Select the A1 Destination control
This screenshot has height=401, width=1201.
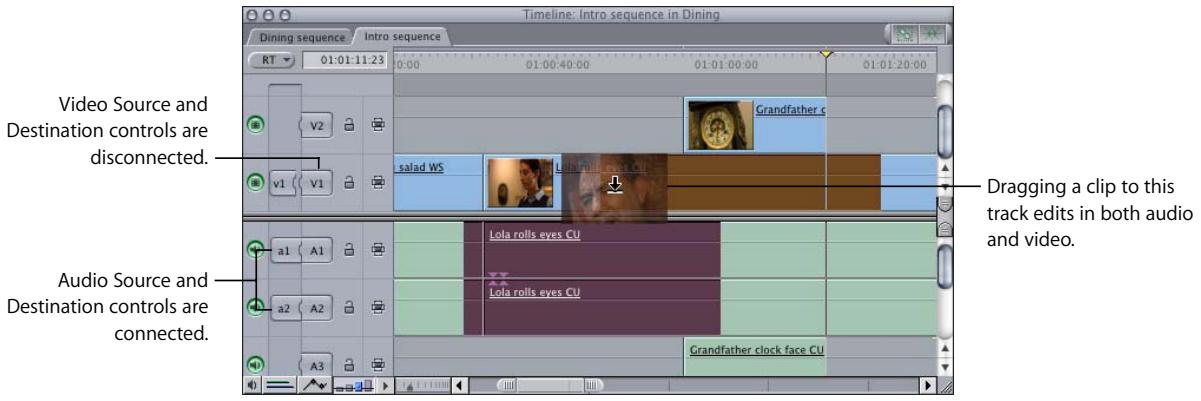pyautogui.click(x=316, y=250)
